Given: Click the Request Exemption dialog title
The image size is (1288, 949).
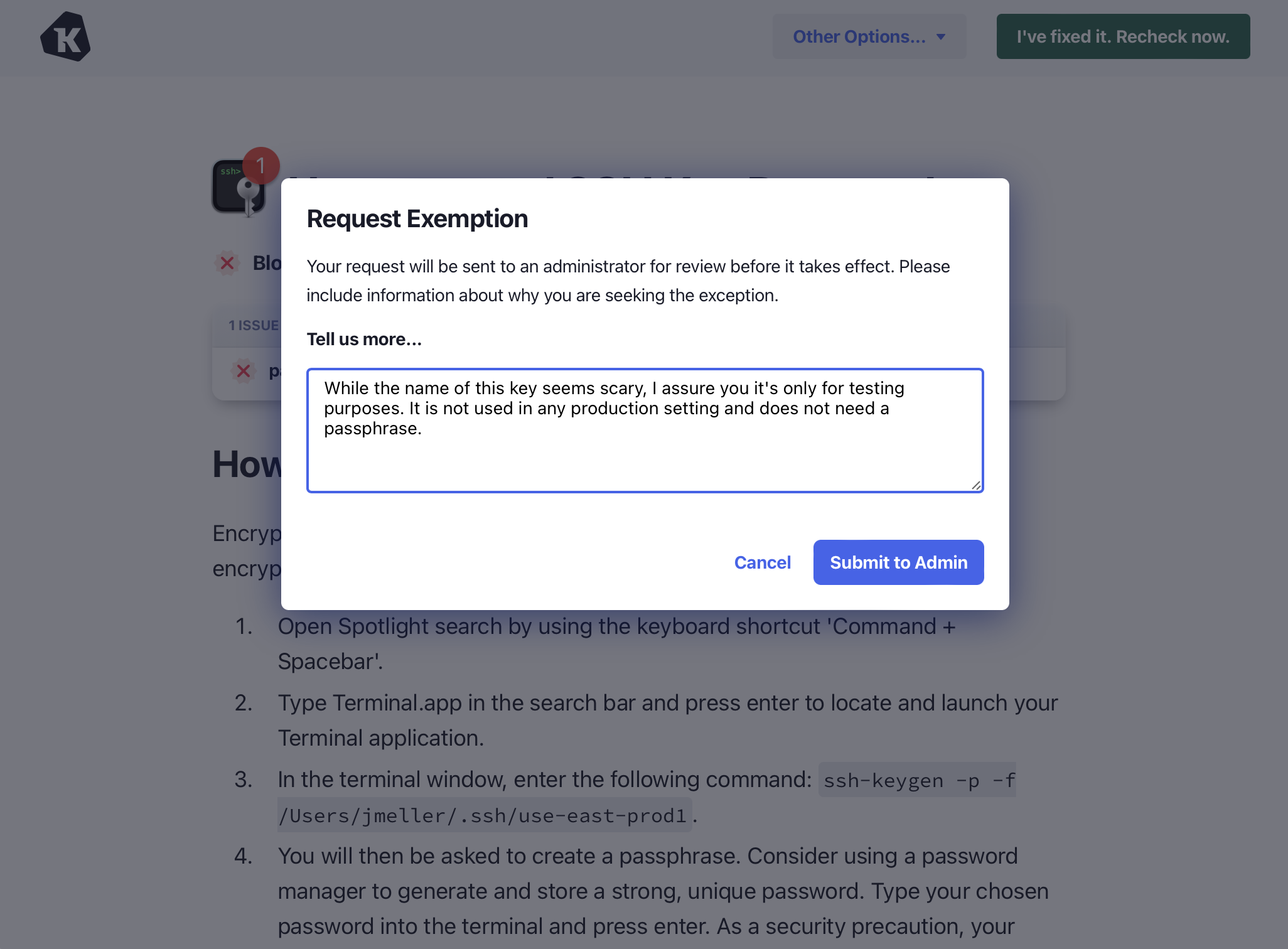Looking at the screenshot, I should point(417,218).
